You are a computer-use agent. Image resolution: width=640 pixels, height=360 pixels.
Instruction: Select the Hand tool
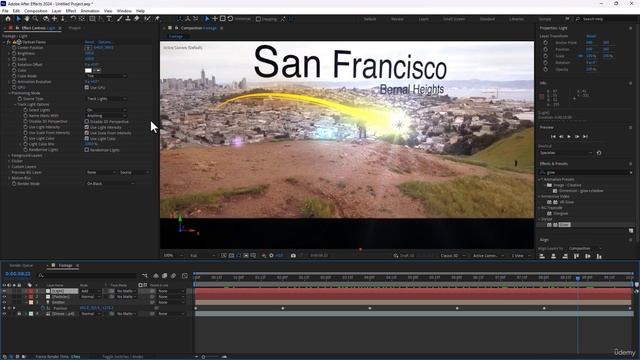pos(27,19)
